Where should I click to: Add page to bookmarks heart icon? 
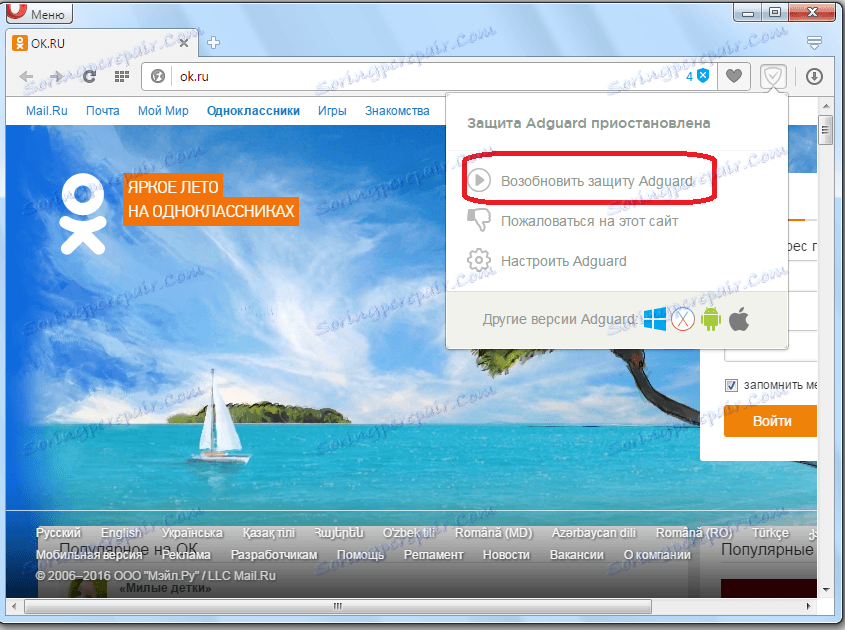coord(733,77)
